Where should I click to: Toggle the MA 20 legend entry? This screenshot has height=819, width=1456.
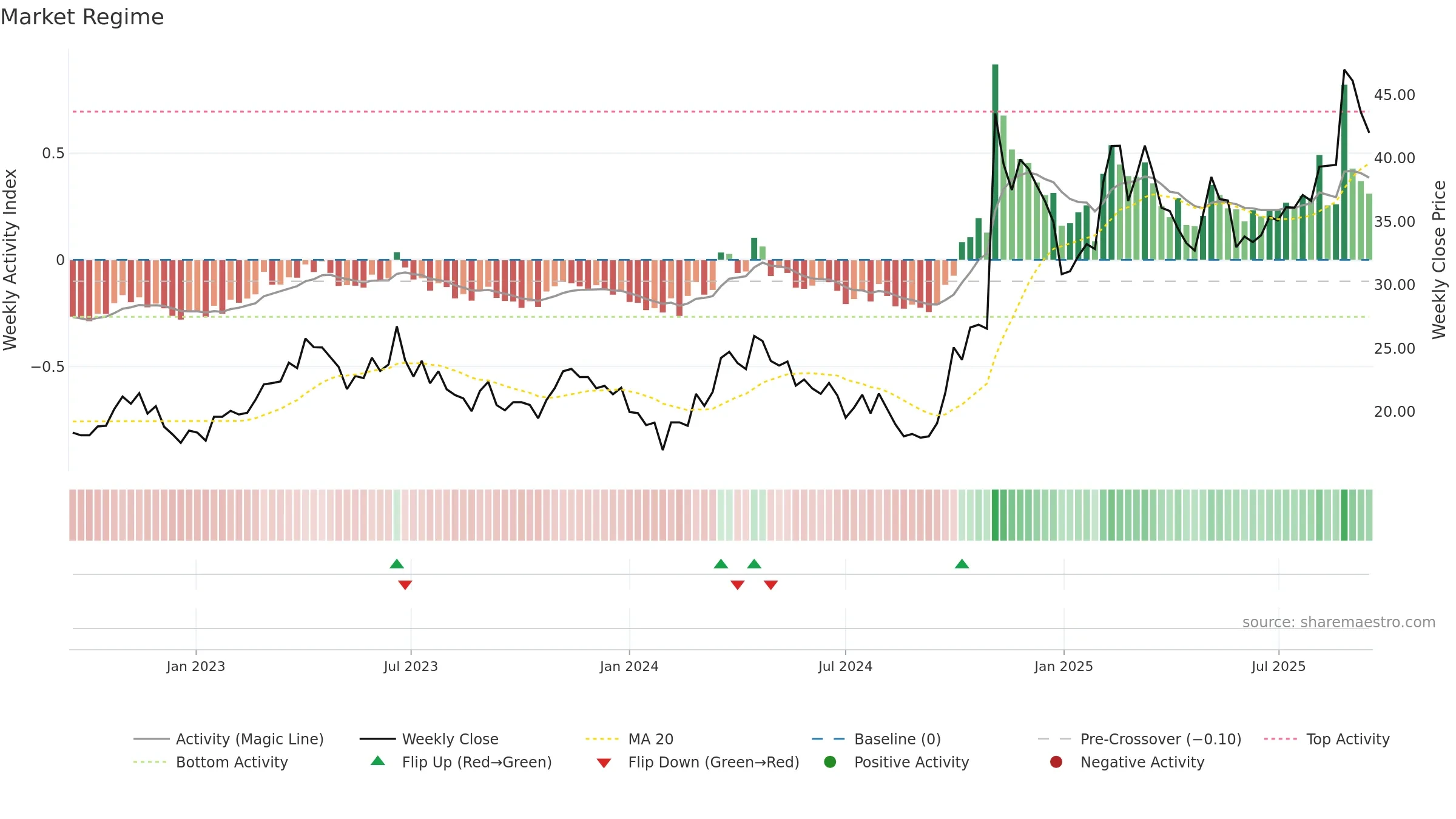pos(630,739)
